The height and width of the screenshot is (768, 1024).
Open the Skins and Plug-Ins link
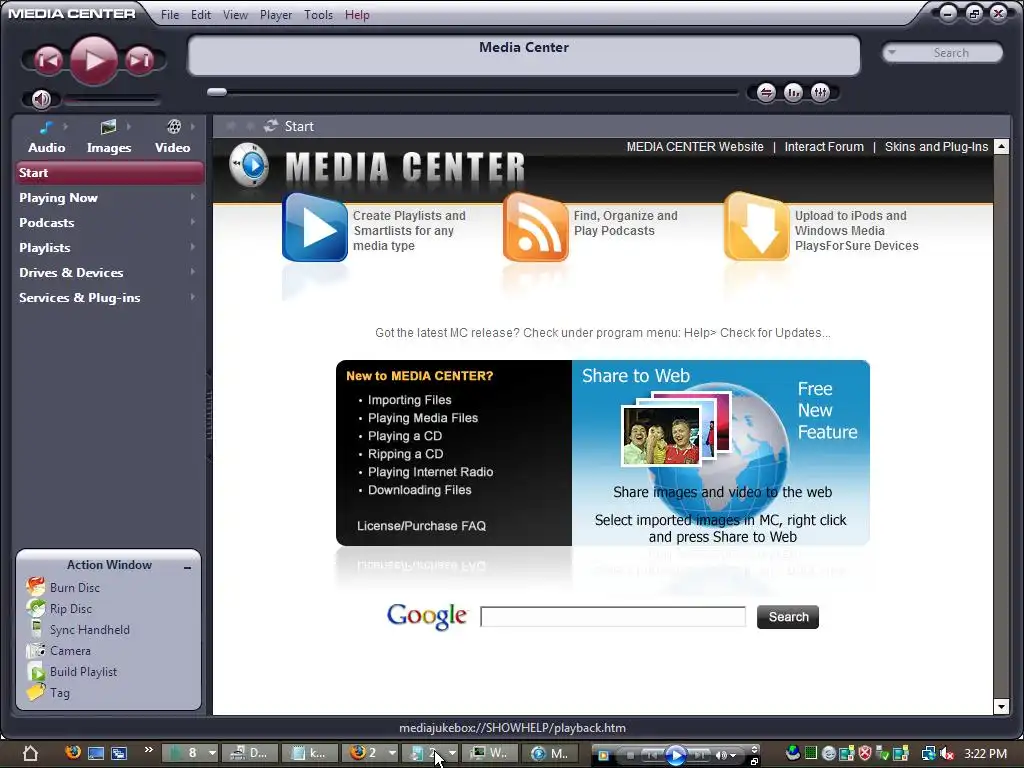tap(936, 147)
